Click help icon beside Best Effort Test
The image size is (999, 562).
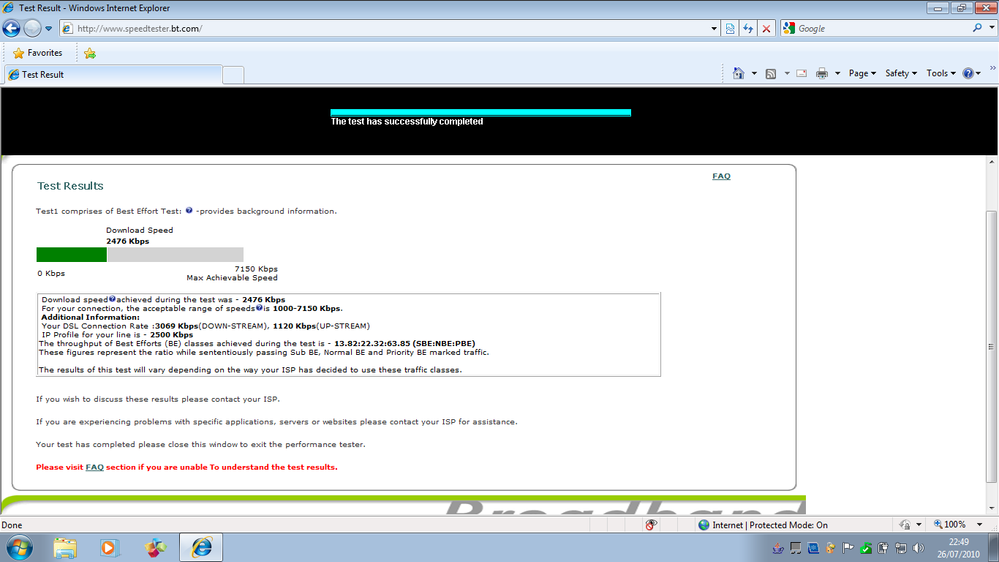(189, 211)
